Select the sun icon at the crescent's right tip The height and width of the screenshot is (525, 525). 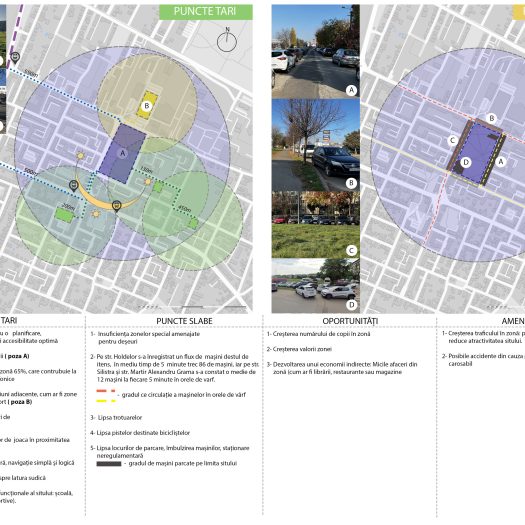pyautogui.click(x=148, y=181)
